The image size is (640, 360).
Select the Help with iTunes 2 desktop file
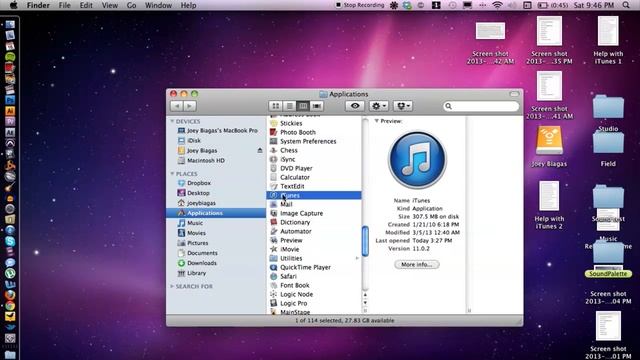549,206
